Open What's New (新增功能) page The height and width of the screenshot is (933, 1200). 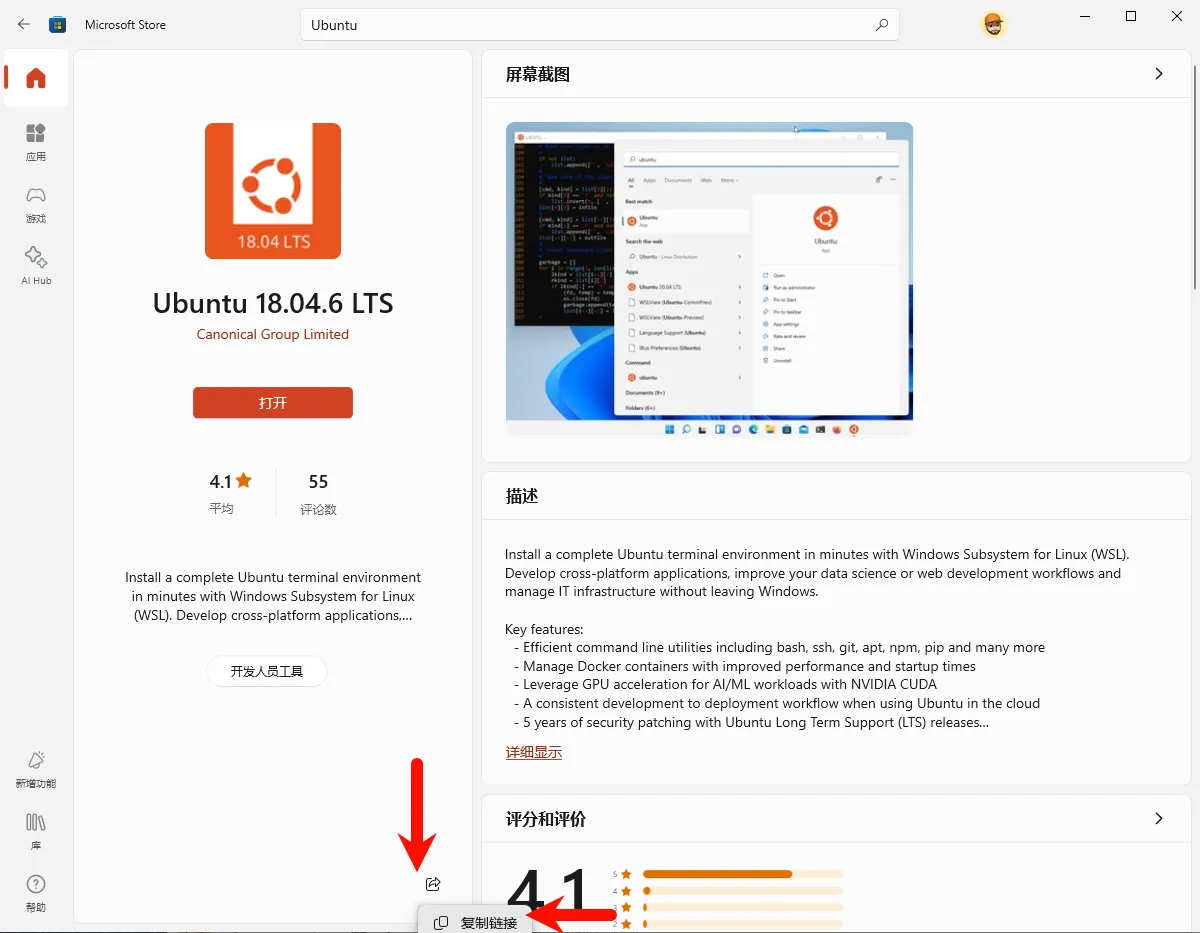(x=36, y=769)
